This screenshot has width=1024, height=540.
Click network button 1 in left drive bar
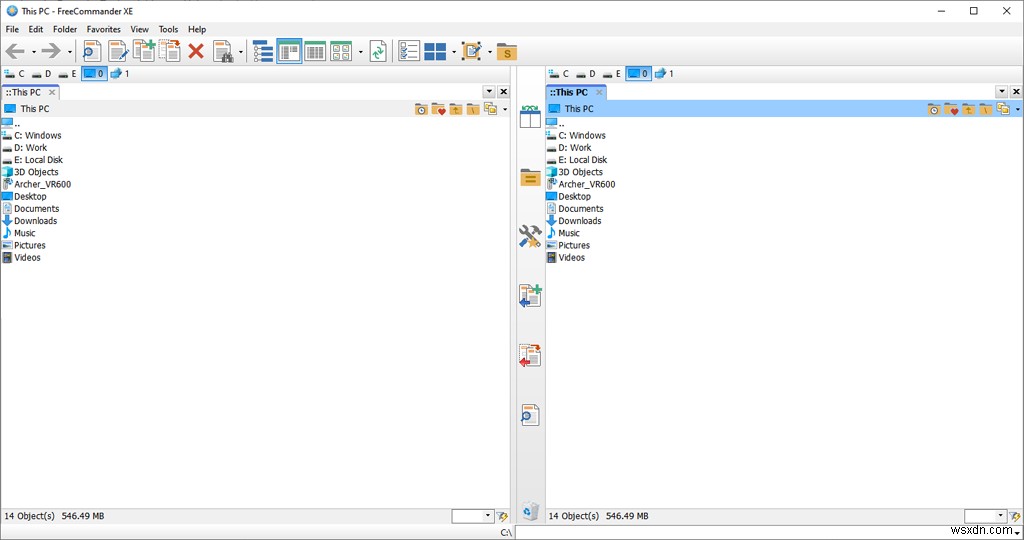[120, 74]
